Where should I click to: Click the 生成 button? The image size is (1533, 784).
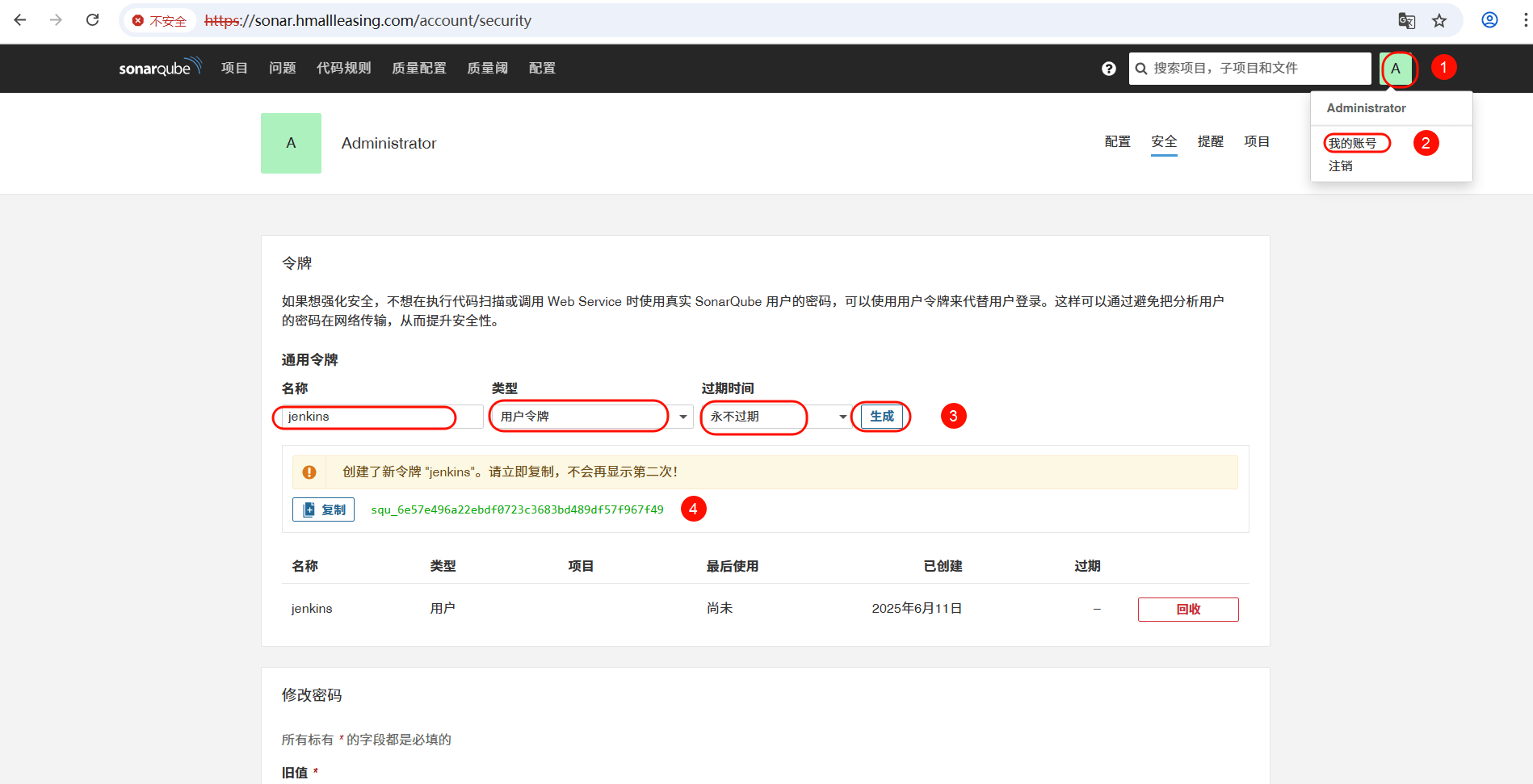click(881, 417)
